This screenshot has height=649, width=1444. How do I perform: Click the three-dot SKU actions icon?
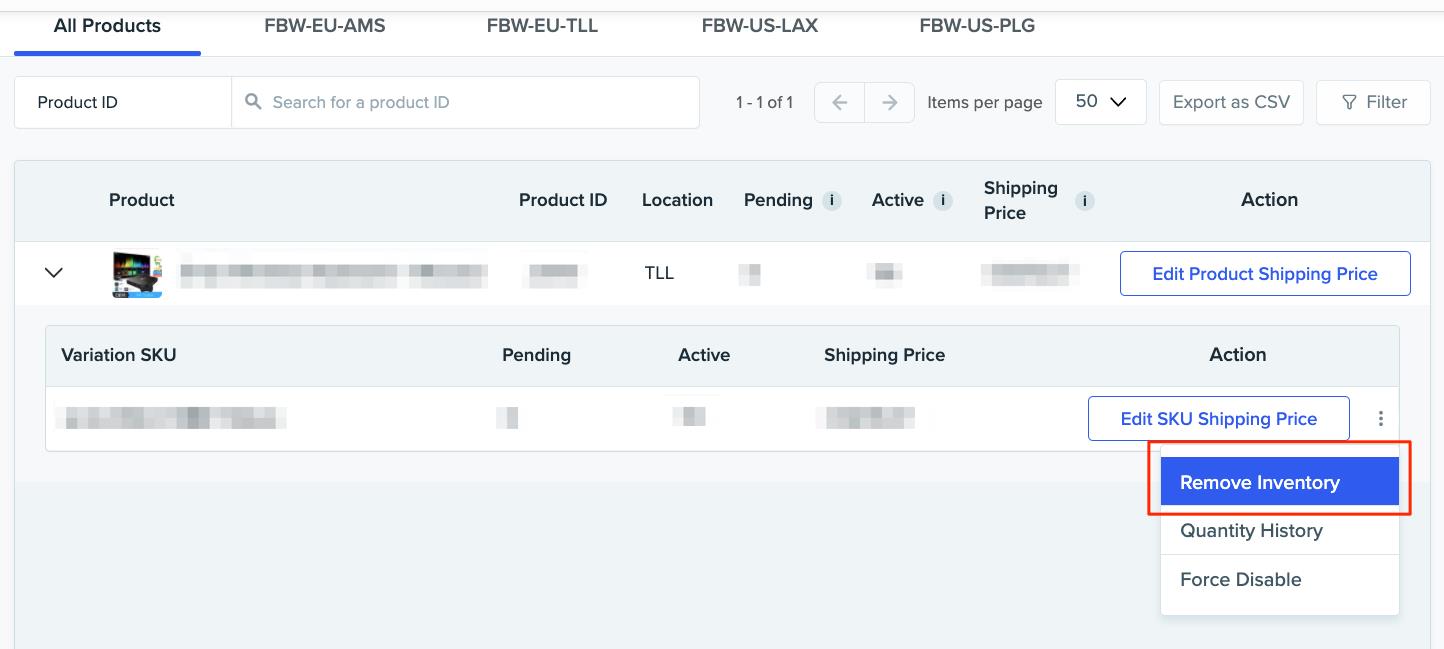(x=1380, y=419)
